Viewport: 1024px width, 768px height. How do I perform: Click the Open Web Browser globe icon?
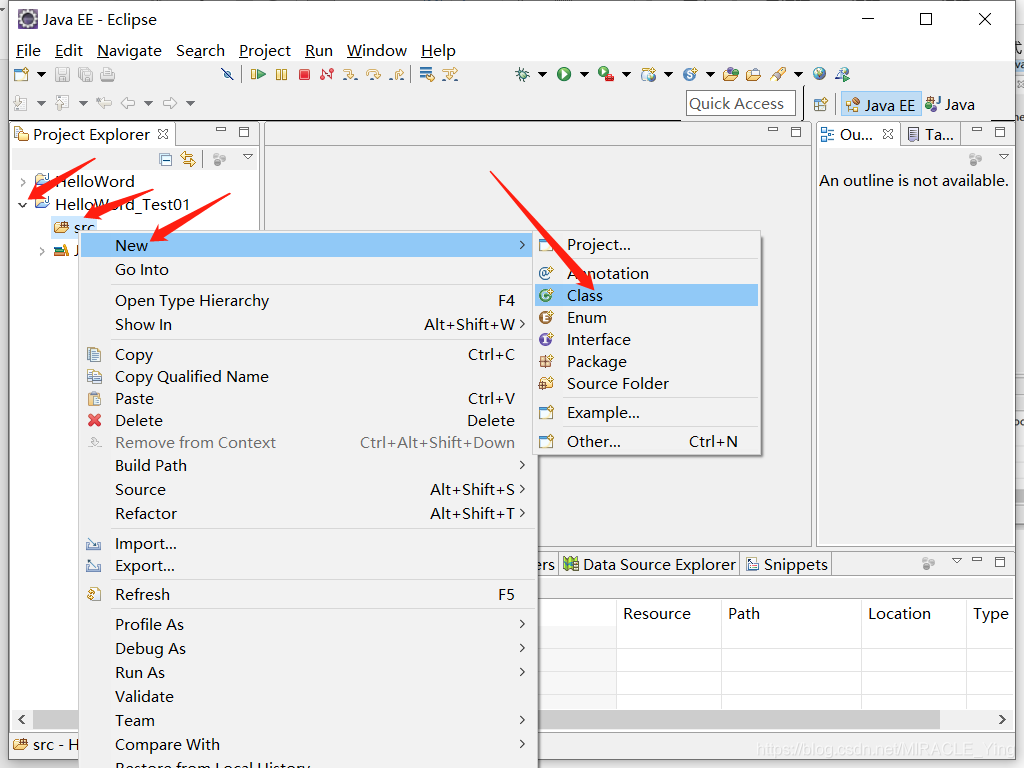point(820,74)
